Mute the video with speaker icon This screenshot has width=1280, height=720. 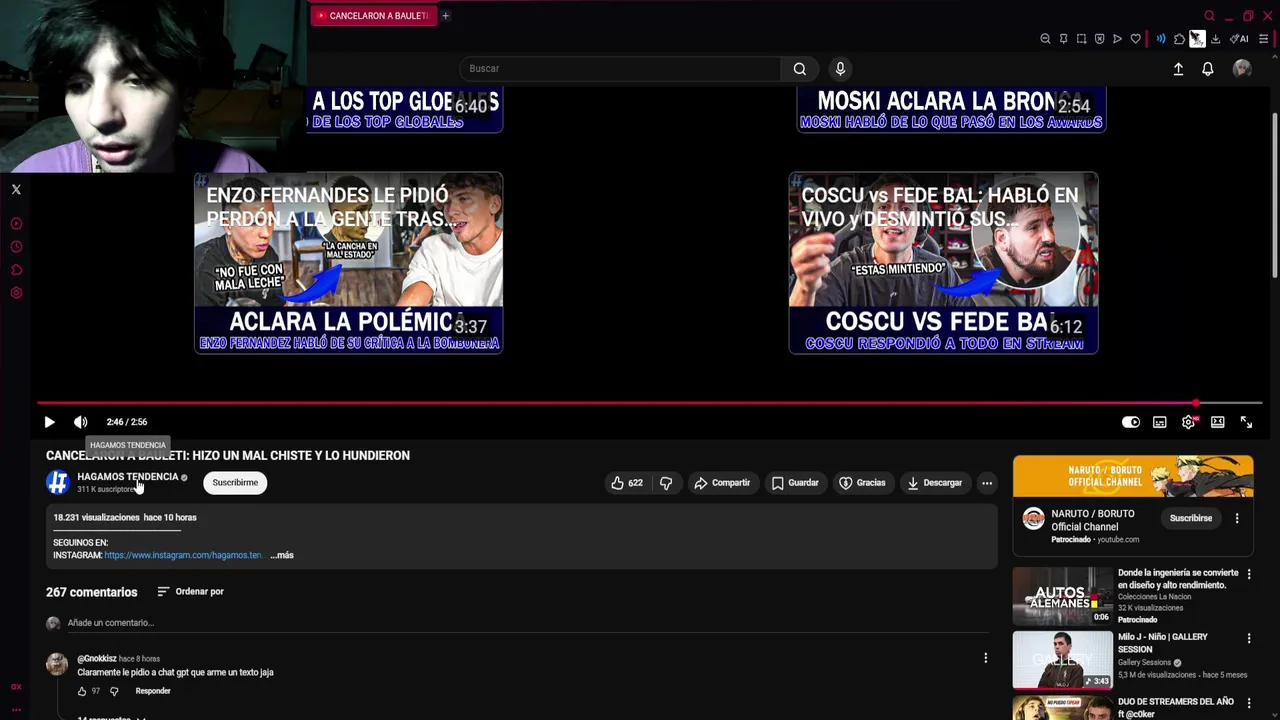pyautogui.click(x=81, y=422)
